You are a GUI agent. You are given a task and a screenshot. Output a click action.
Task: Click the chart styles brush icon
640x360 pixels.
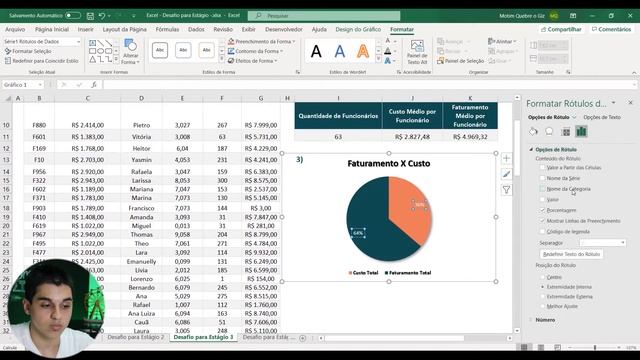pos(506,174)
